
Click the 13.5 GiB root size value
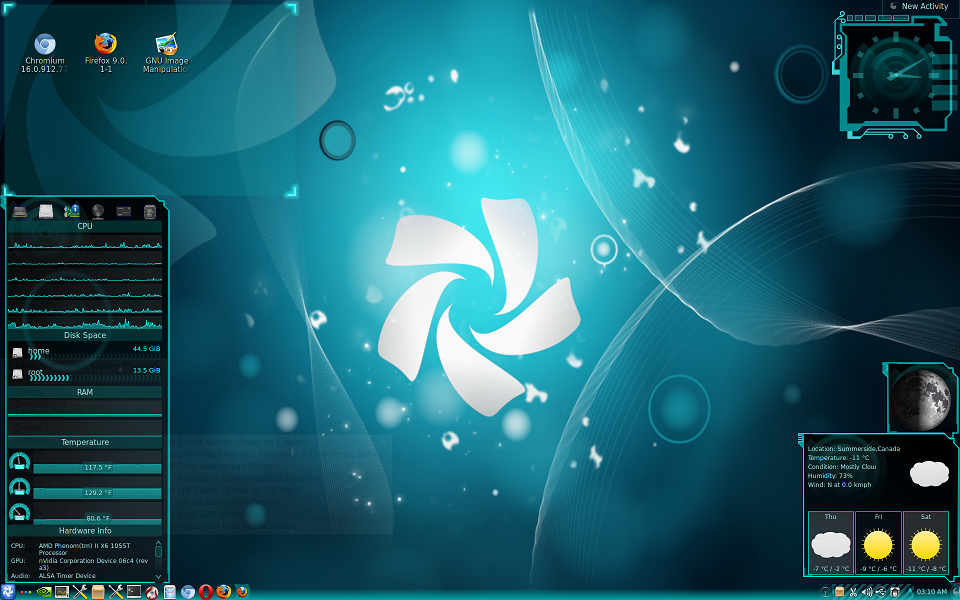coord(146,370)
